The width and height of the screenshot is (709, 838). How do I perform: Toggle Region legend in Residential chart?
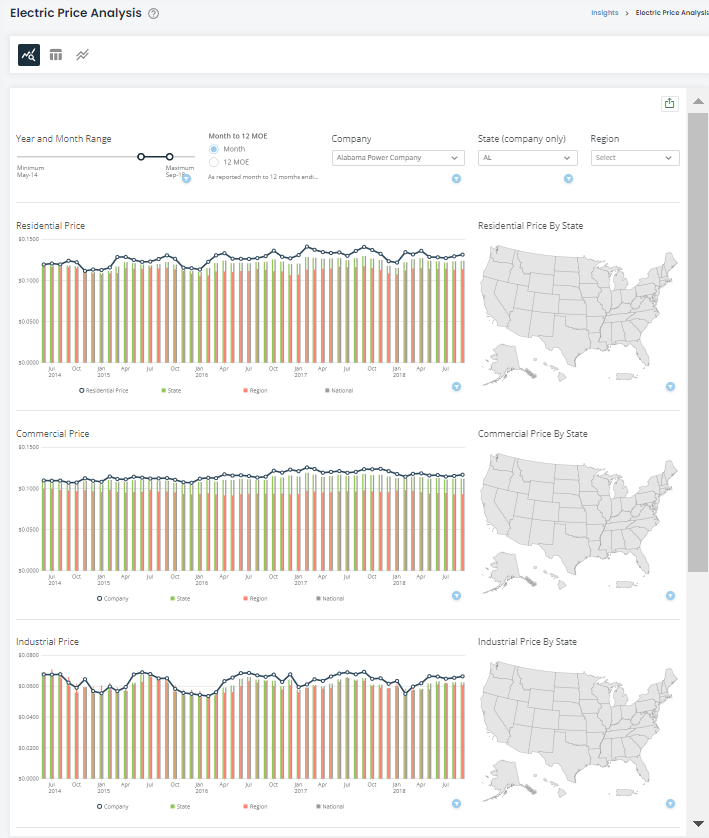point(255,391)
